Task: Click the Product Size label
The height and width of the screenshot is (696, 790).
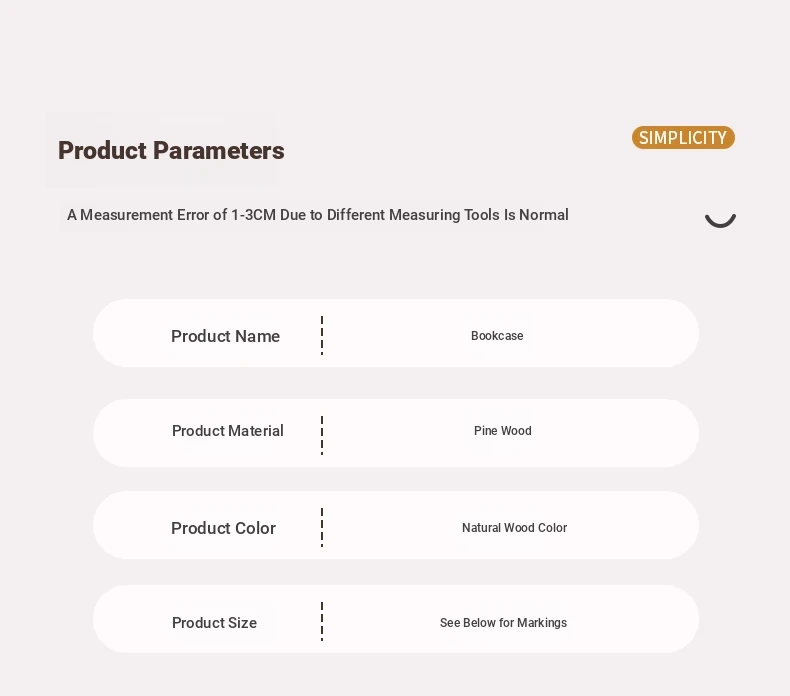Action: [215, 623]
